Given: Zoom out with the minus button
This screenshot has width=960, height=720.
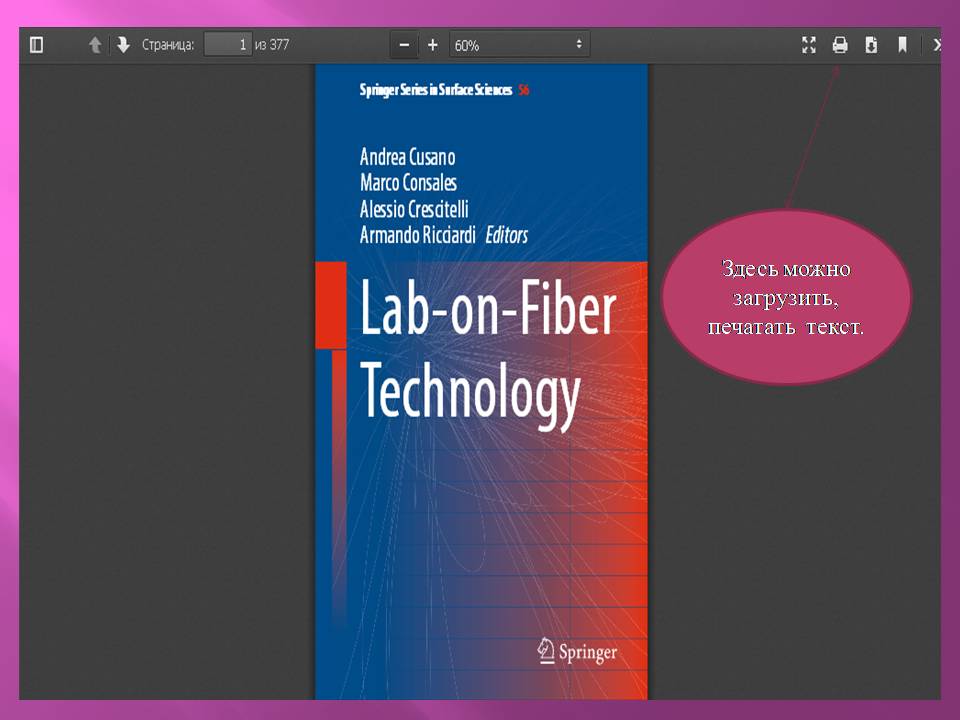Looking at the screenshot, I should (404, 45).
